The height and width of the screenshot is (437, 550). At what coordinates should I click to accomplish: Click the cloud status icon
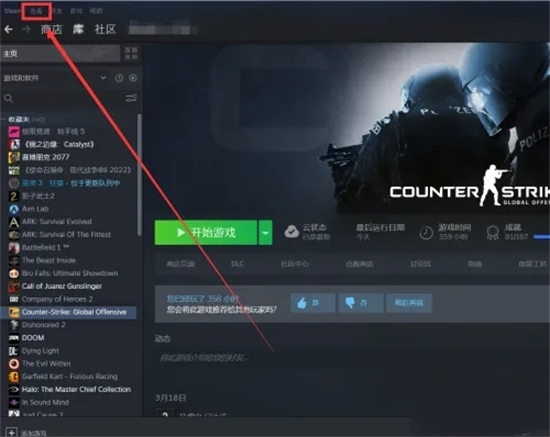tap(291, 232)
